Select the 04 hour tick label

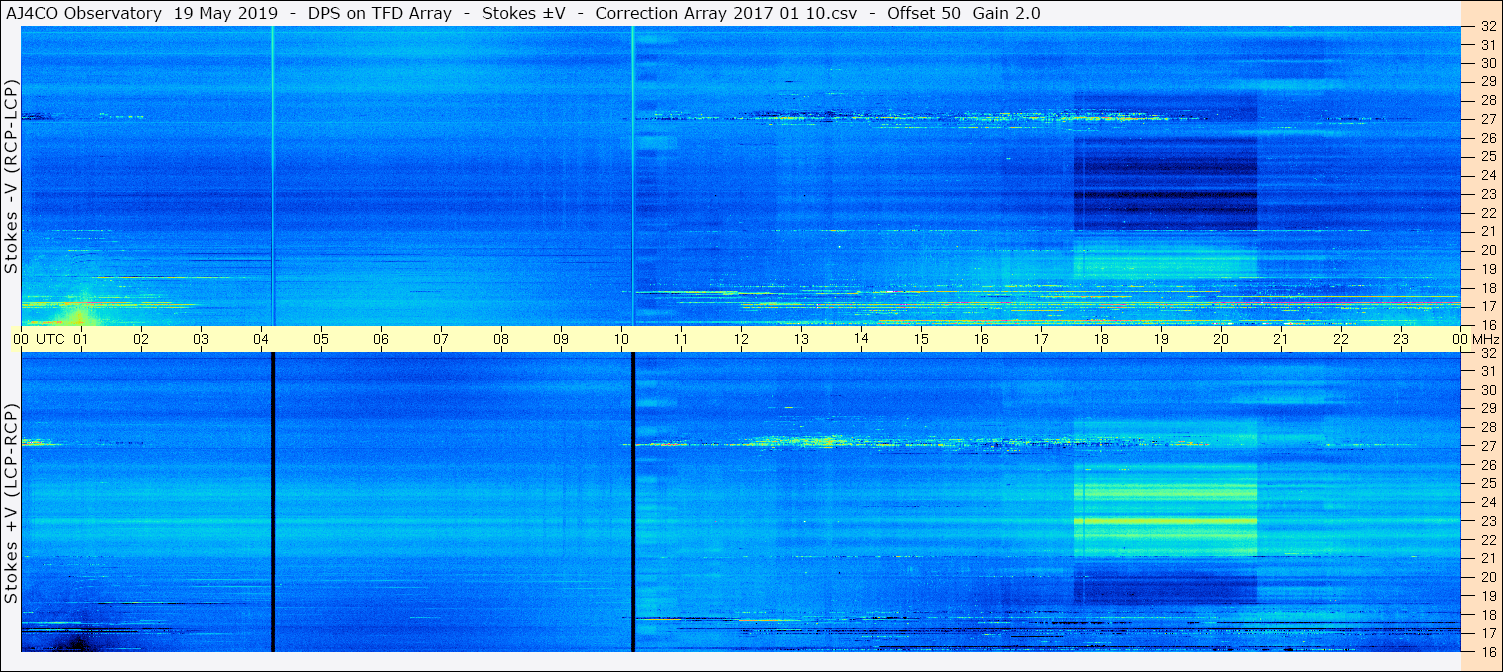[261, 339]
